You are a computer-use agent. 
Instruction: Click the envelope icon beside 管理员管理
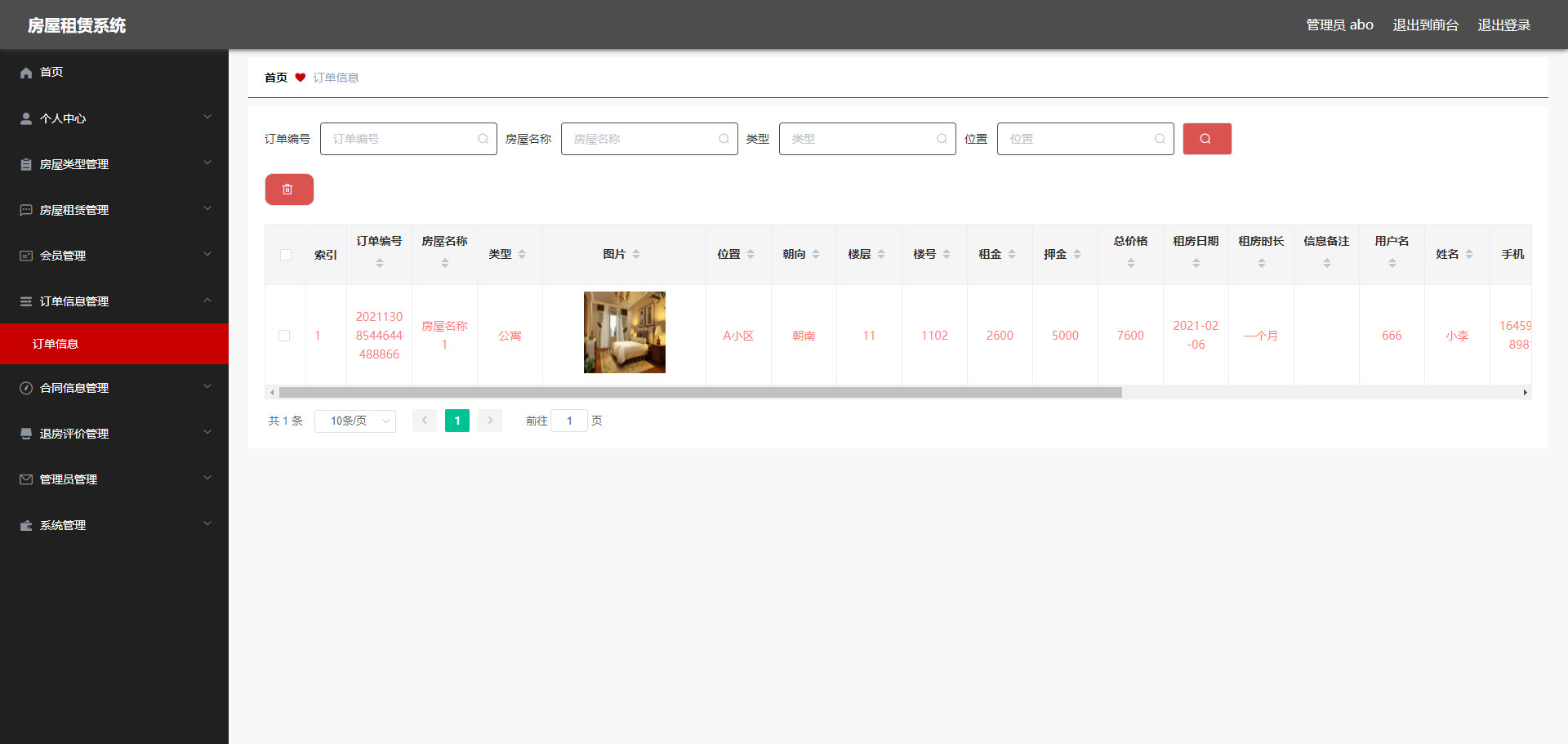point(26,479)
